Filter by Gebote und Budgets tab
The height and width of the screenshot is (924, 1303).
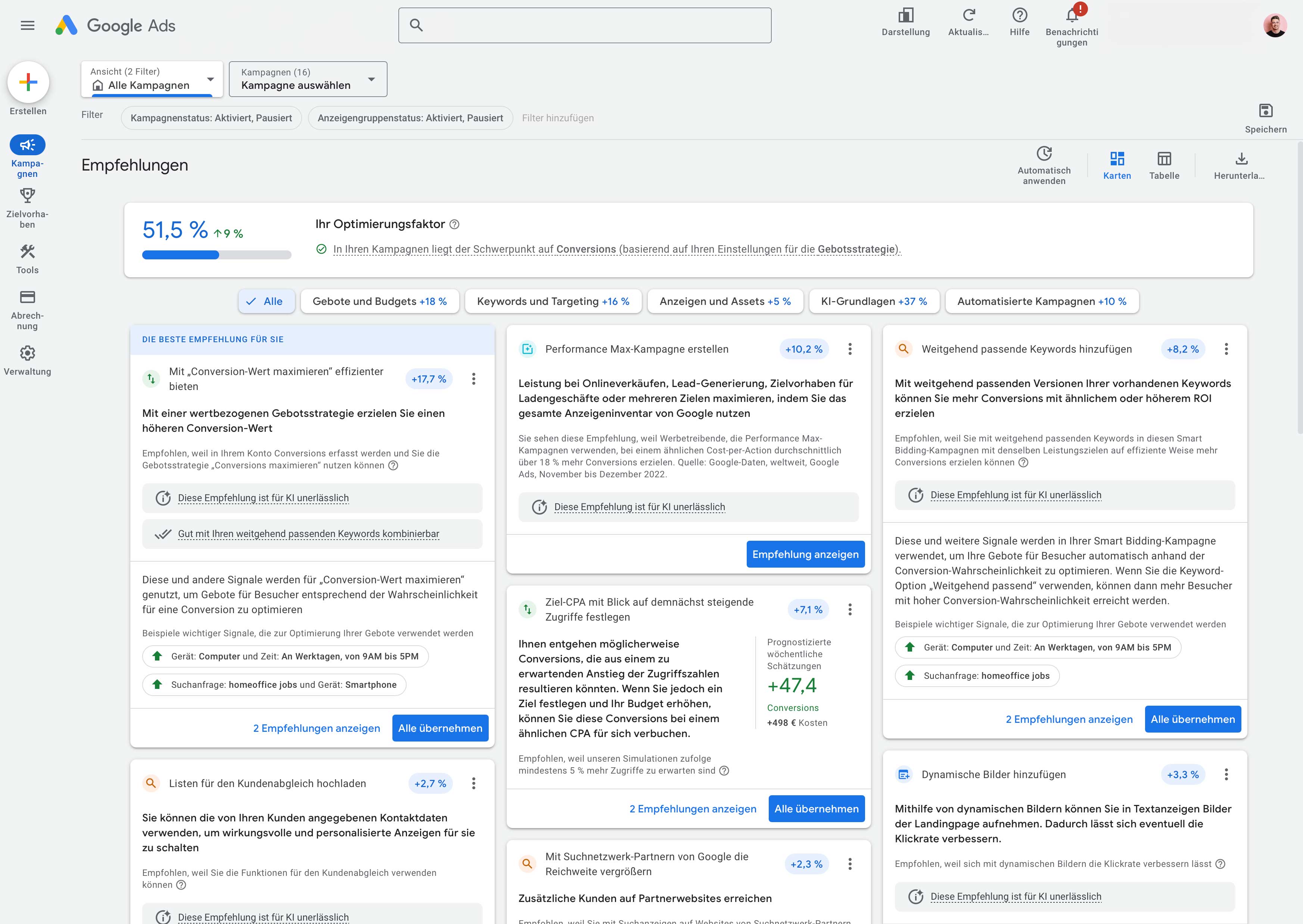coord(380,302)
